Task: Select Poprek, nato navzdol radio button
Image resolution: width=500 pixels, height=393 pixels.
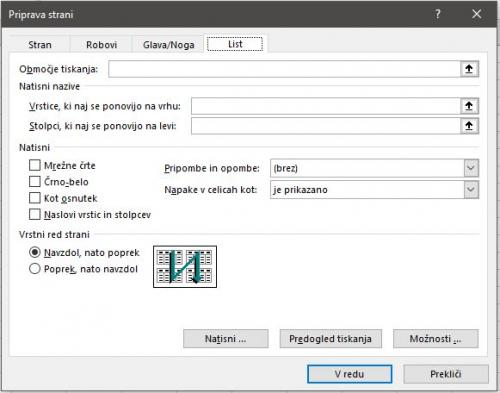Action: tap(35, 269)
